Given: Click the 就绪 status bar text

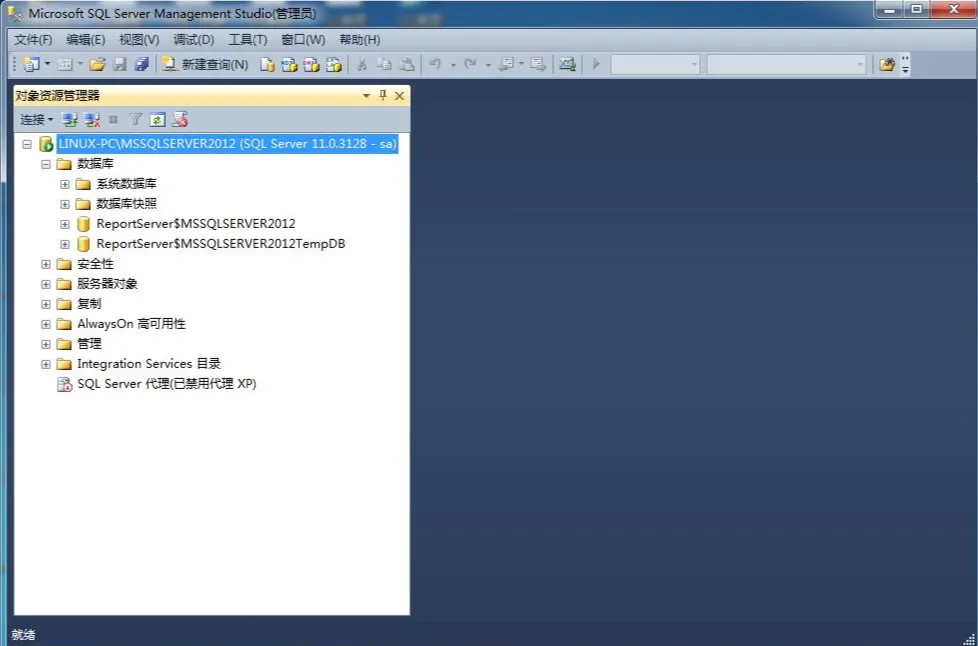Looking at the screenshot, I should pyautogui.click(x=23, y=635).
